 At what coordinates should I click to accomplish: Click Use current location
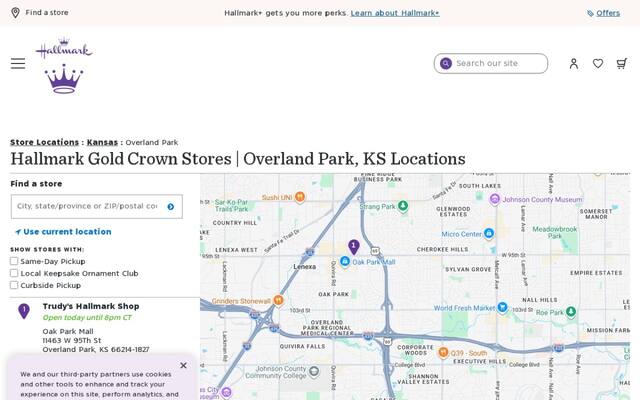point(63,232)
